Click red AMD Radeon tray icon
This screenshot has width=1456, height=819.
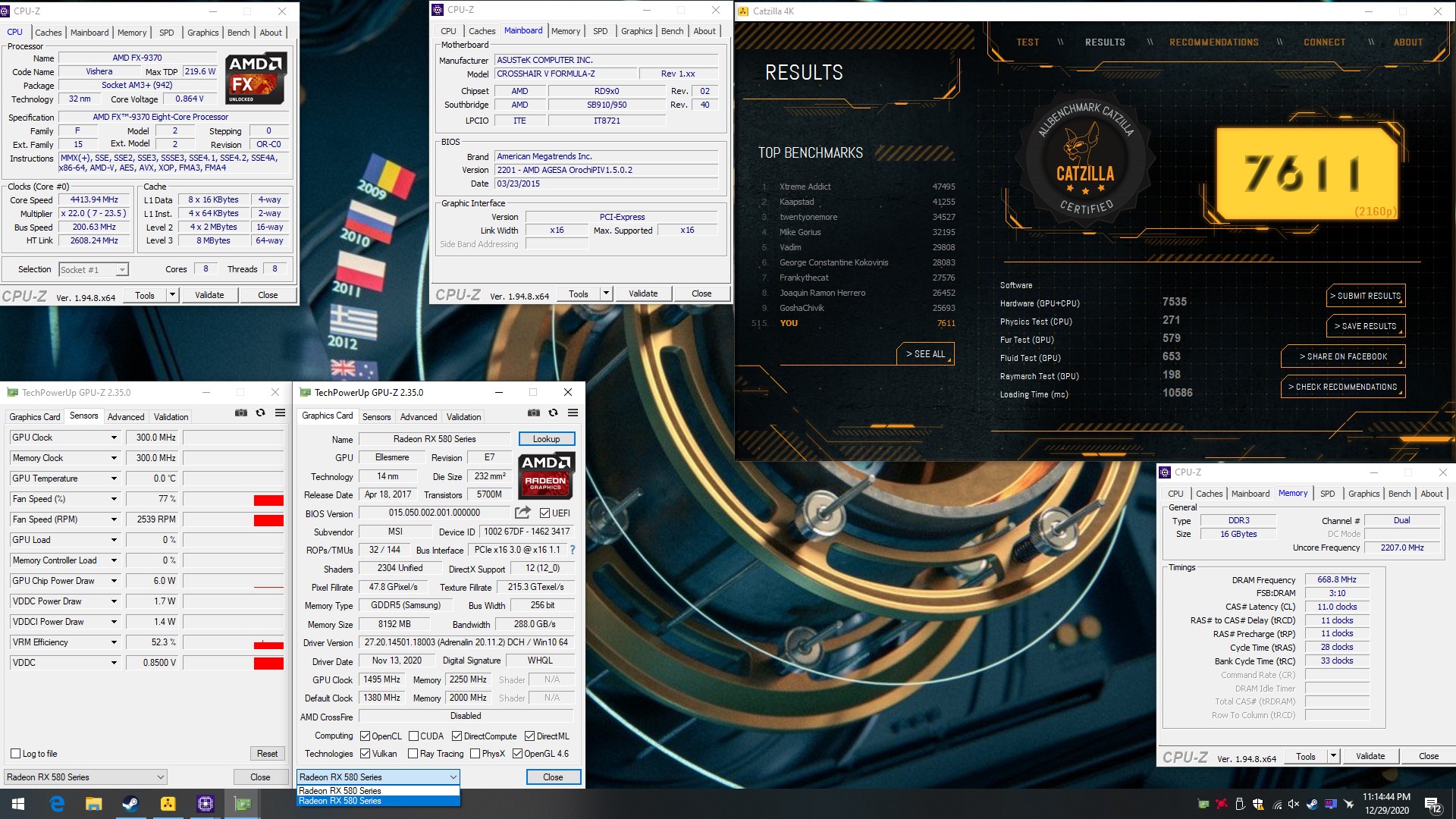click(x=1222, y=804)
